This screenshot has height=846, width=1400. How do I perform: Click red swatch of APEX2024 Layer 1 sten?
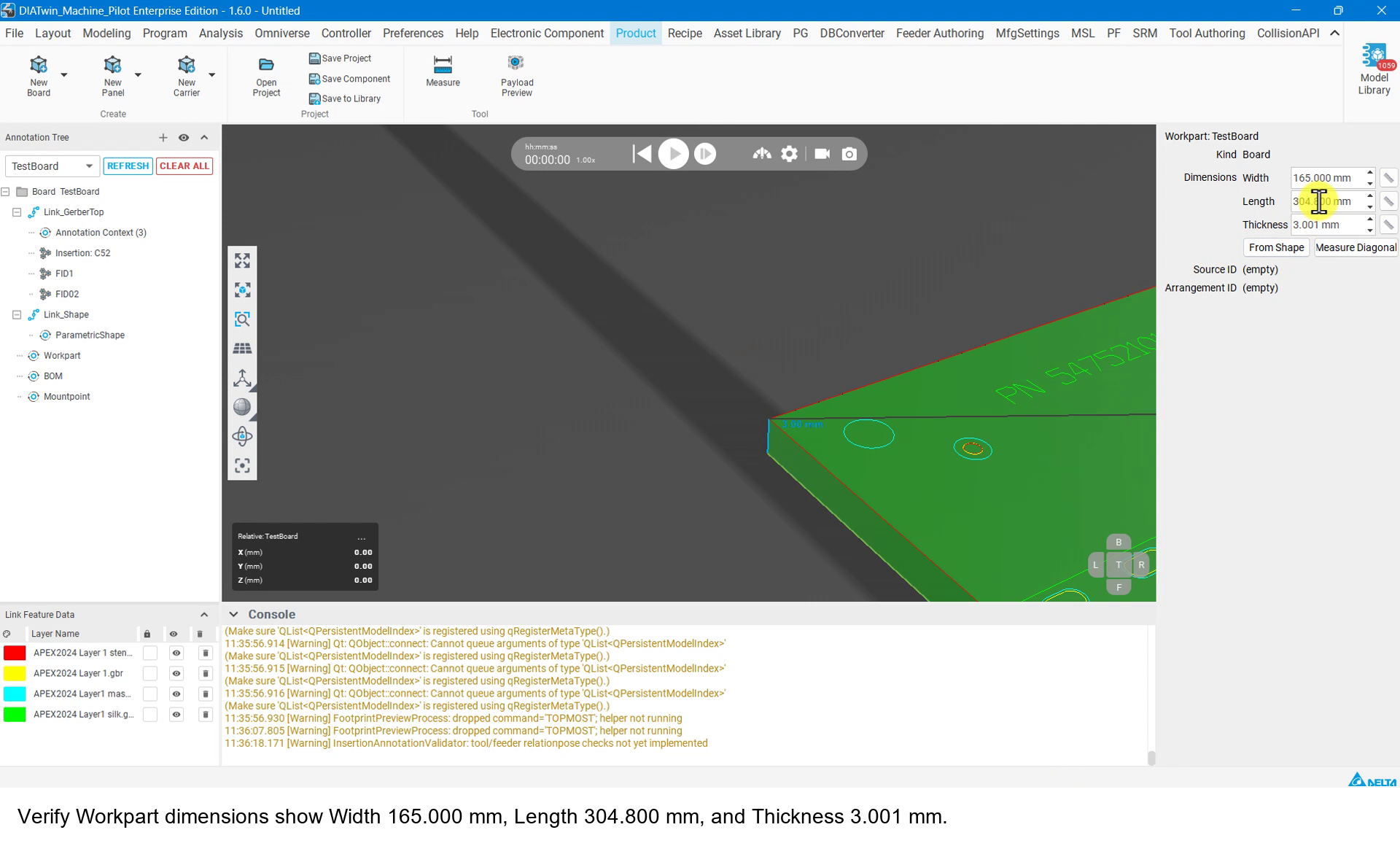click(x=15, y=653)
